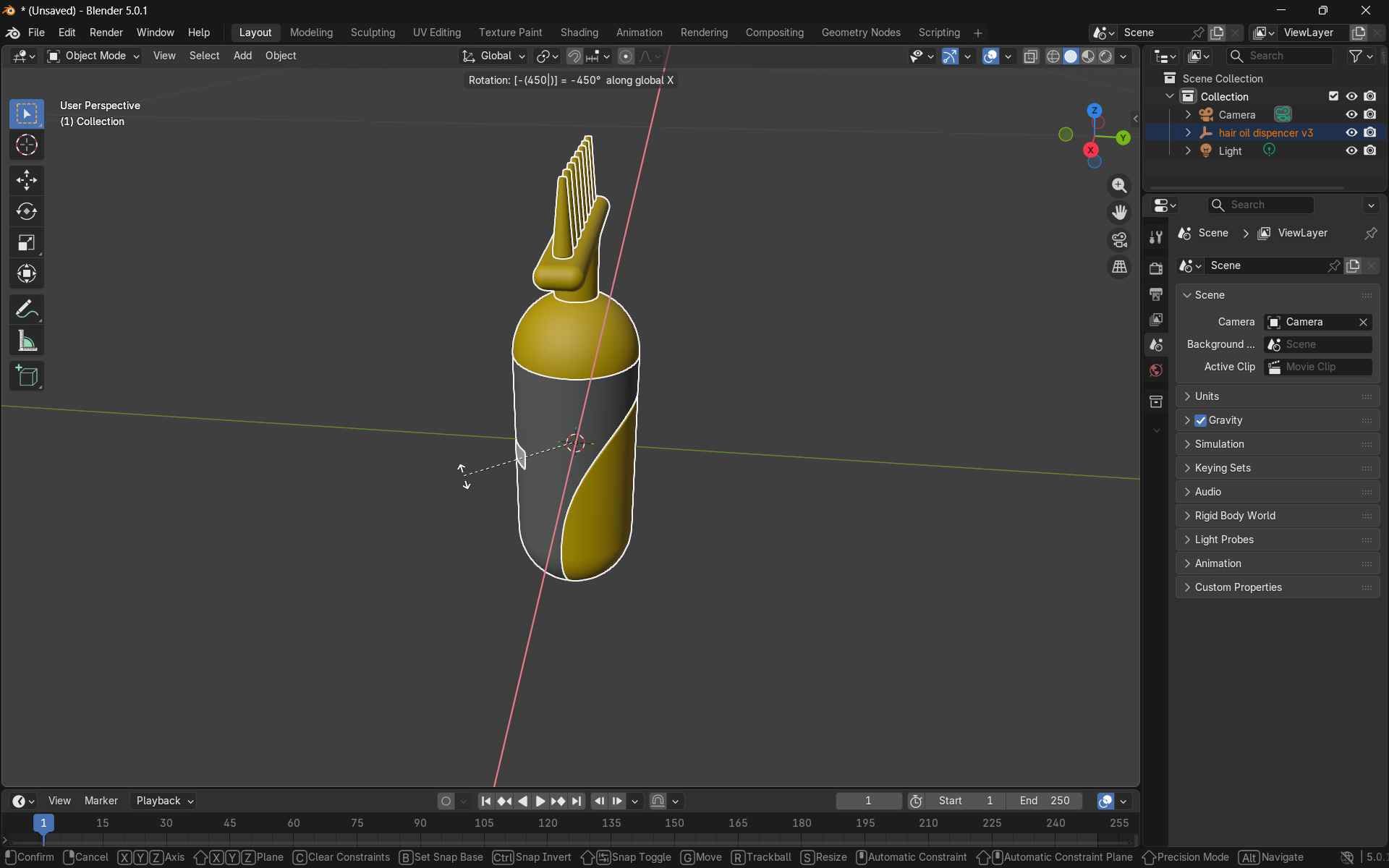Select the Move tool in toolbar
Screen dimensions: 1389x868
[27, 179]
